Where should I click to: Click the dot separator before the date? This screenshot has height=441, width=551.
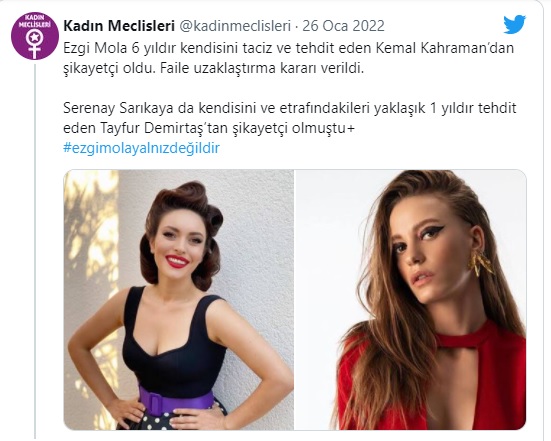[297, 26]
